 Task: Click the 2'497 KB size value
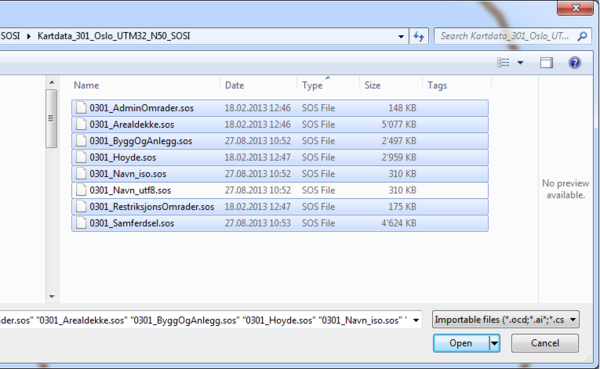point(399,141)
